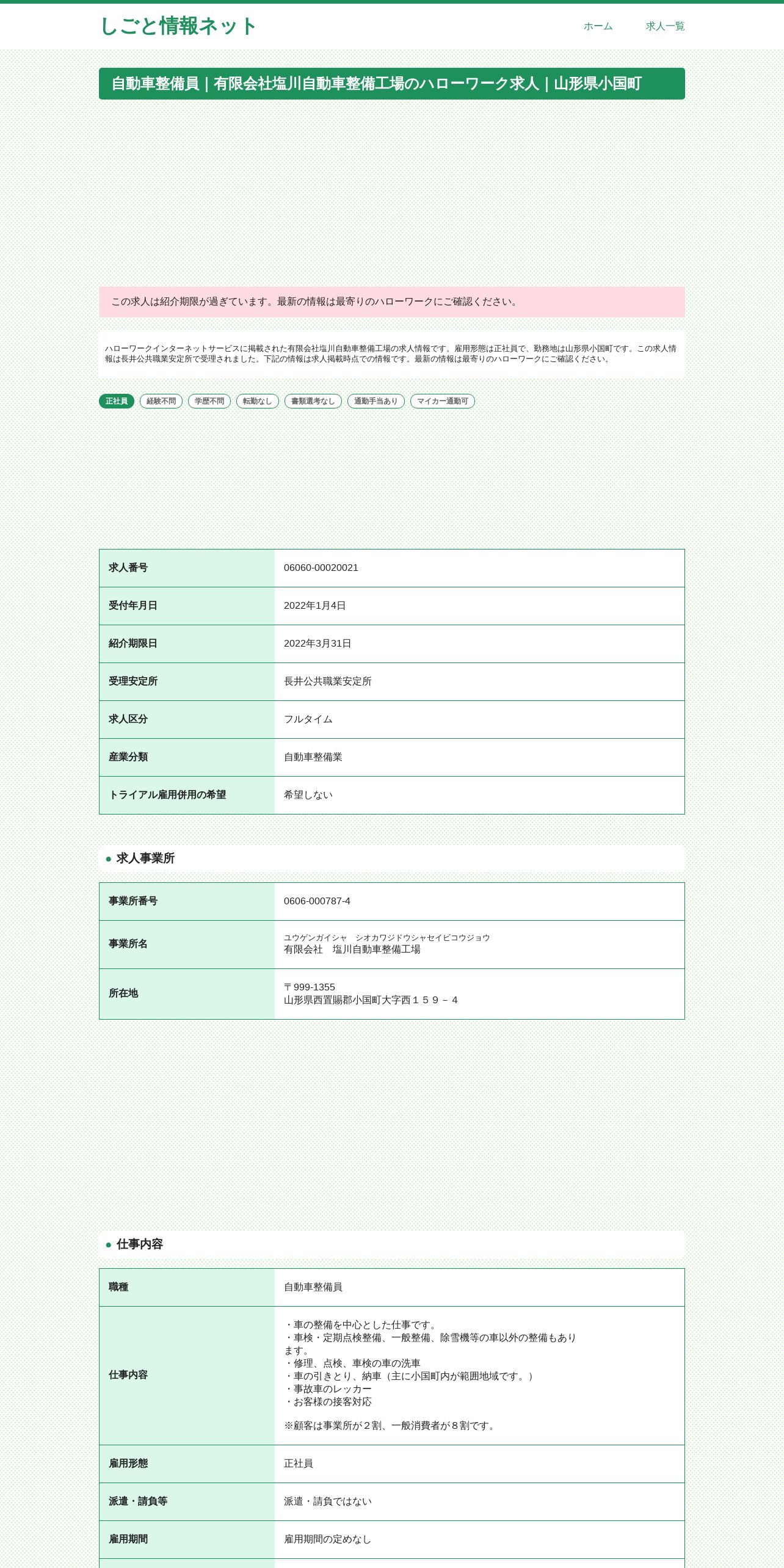The image size is (784, 1568).
Task: Select the 派遣・請負ではない value
Action: (x=328, y=1501)
